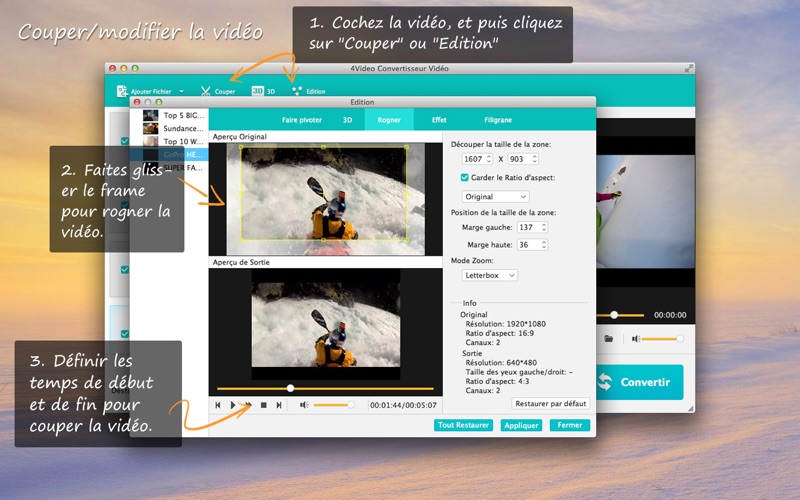Image resolution: width=800 pixels, height=500 pixels.
Task: Click the Top 5 BIG... video thumbnail
Action: 151,115
